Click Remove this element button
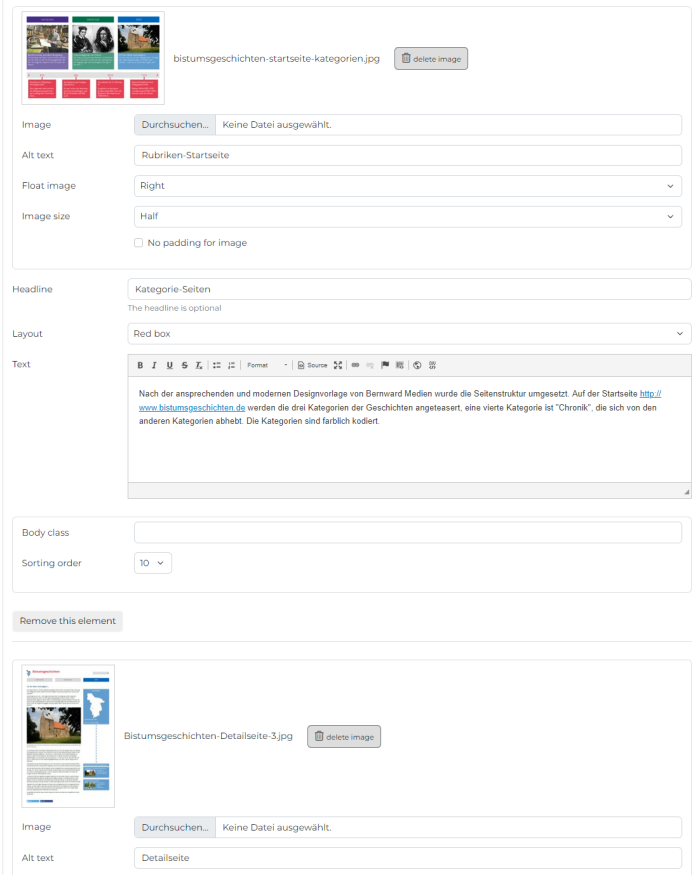 (x=68, y=621)
